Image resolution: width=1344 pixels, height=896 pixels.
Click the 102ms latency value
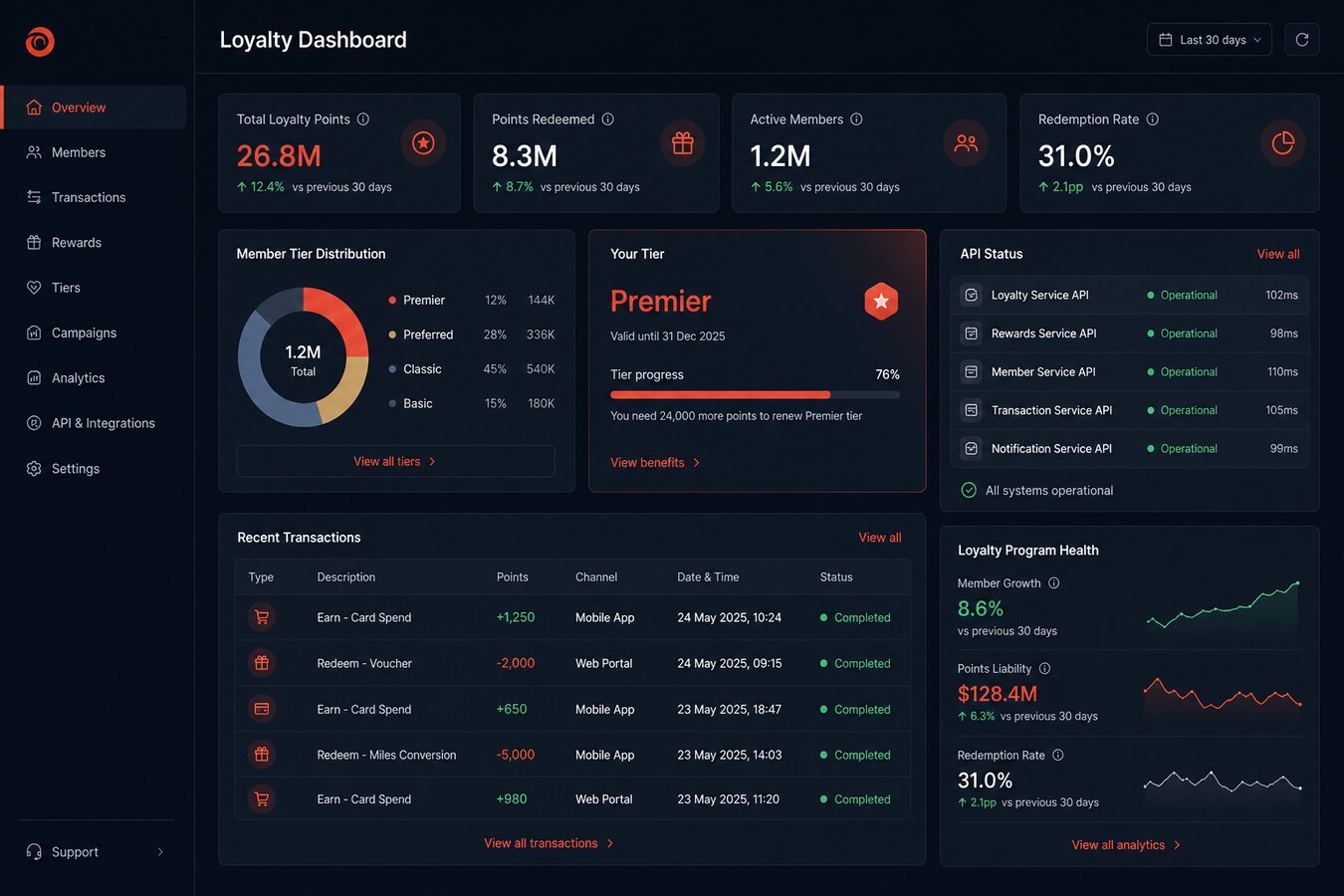click(x=1282, y=296)
